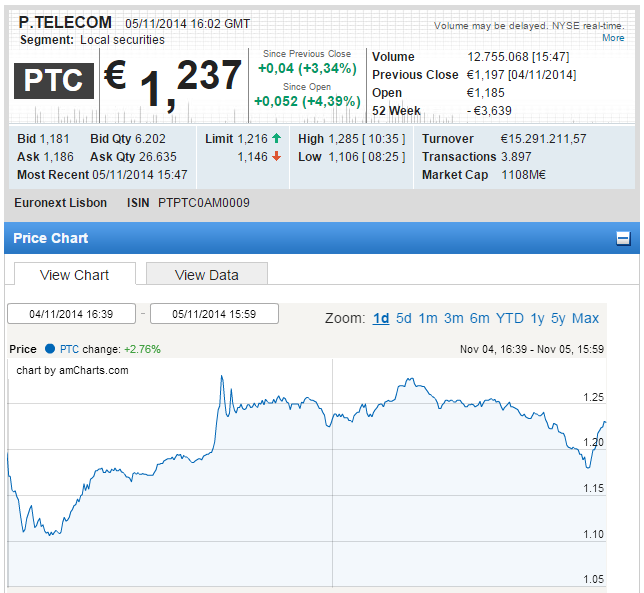The image size is (644, 593).
Task: Click the Bid Qty value 6.202
Action: click(x=150, y=139)
